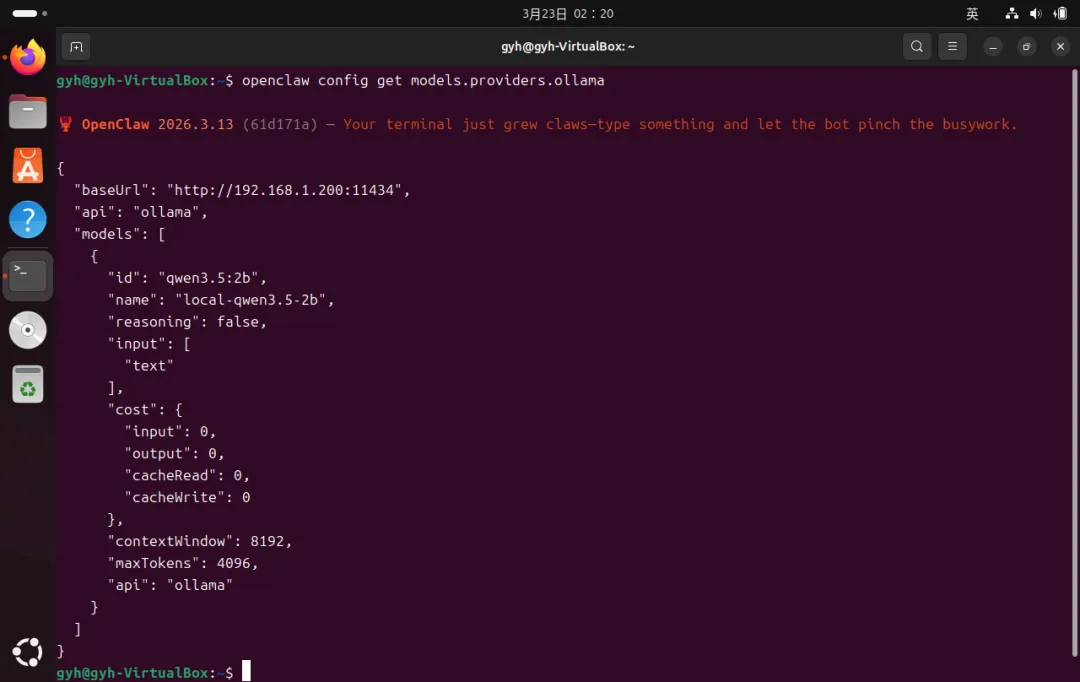
Task: Open the Files manager in dock
Action: (28, 112)
